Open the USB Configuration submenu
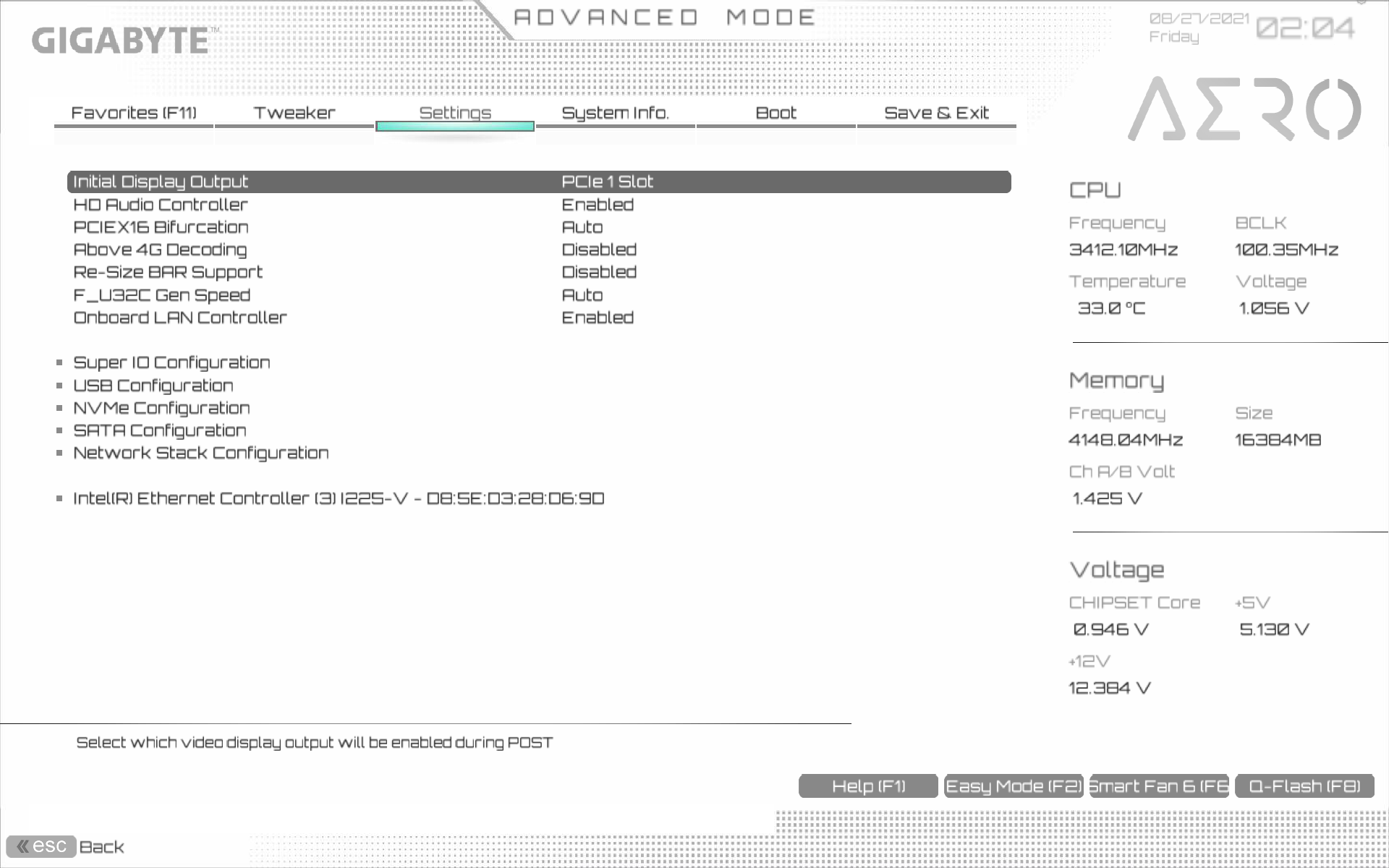 [153, 386]
